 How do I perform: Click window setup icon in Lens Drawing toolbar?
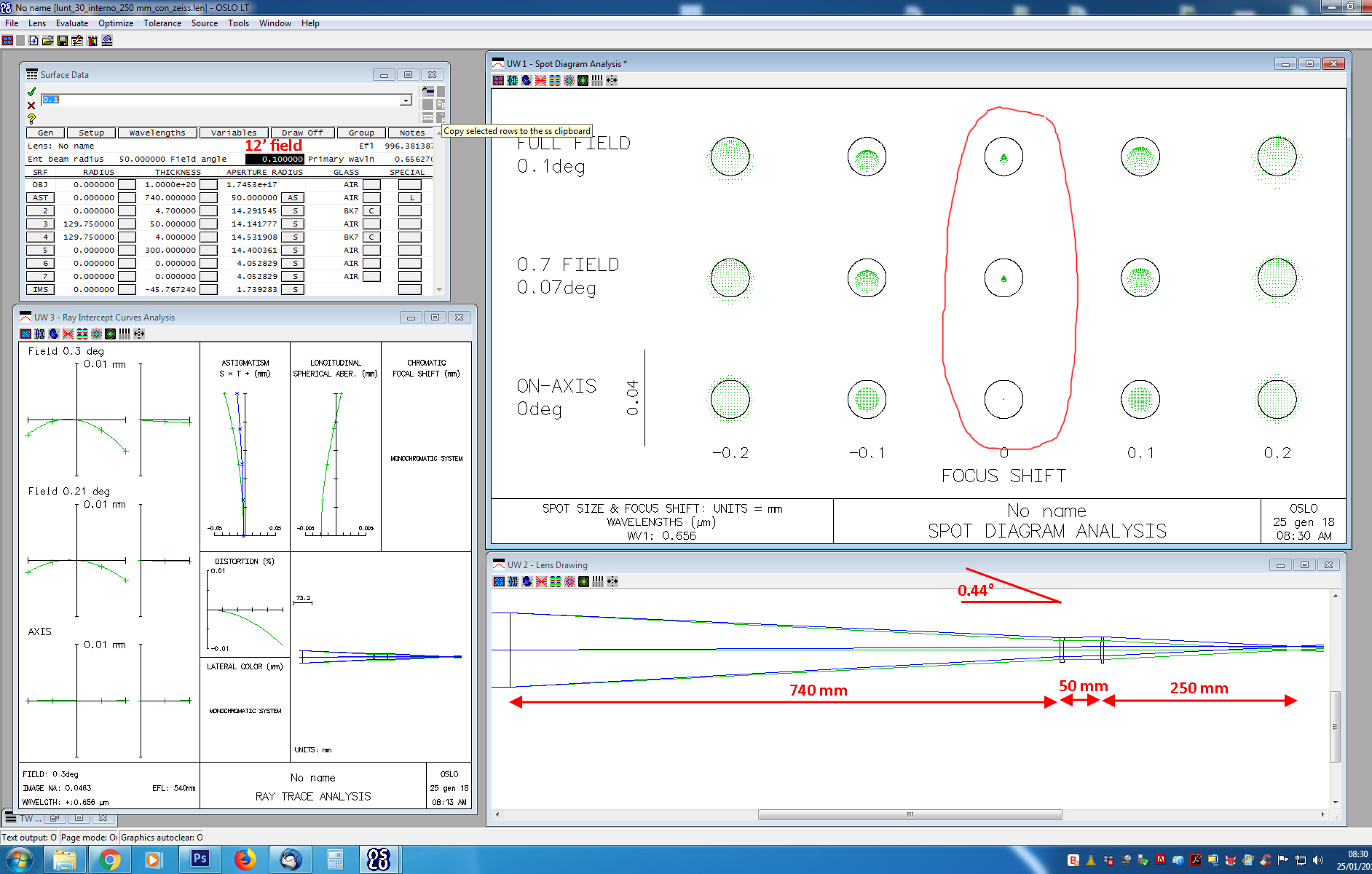499,581
